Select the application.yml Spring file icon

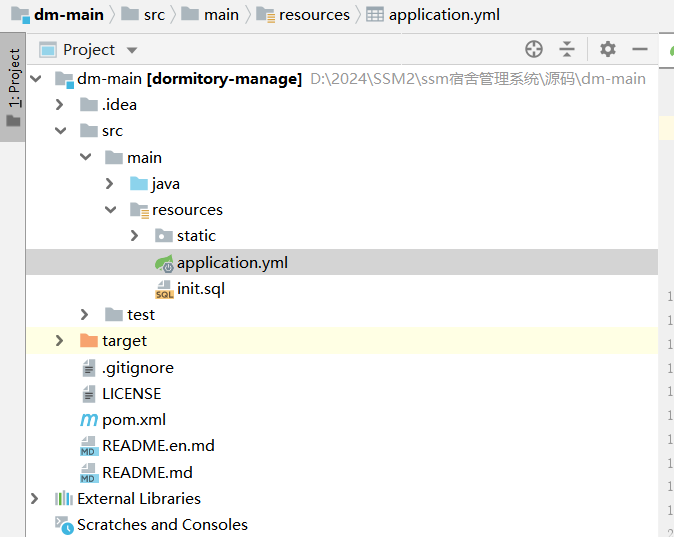pyautogui.click(x=164, y=263)
